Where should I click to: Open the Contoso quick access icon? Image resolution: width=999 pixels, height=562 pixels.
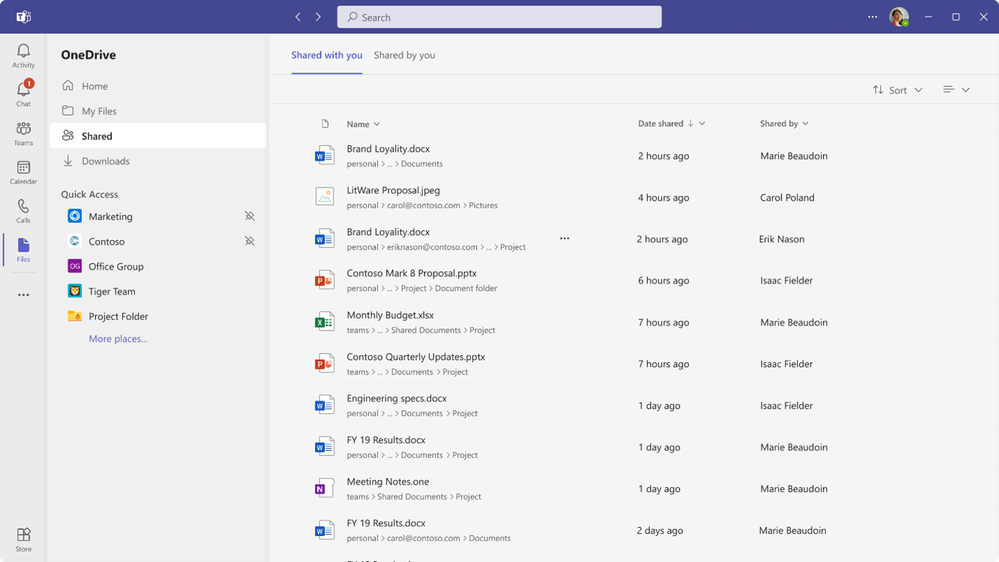click(75, 241)
